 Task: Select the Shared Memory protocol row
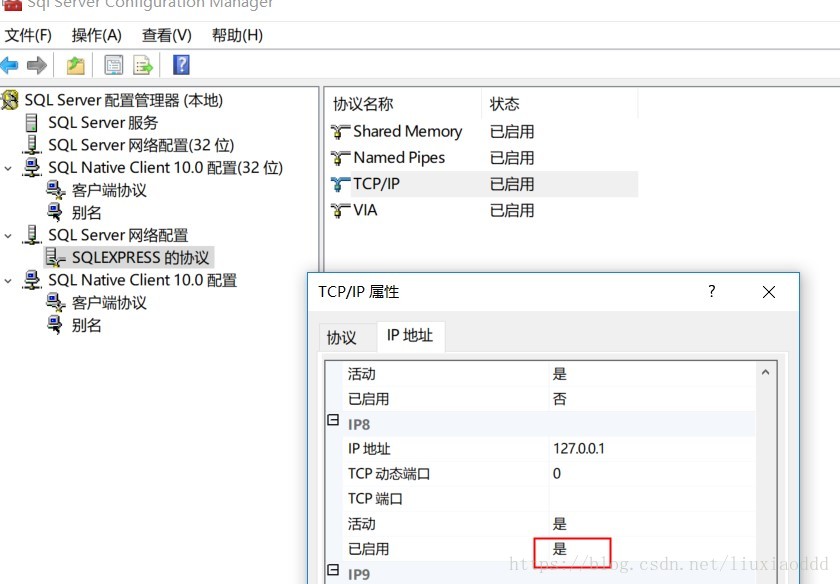(x=482, y=132)
